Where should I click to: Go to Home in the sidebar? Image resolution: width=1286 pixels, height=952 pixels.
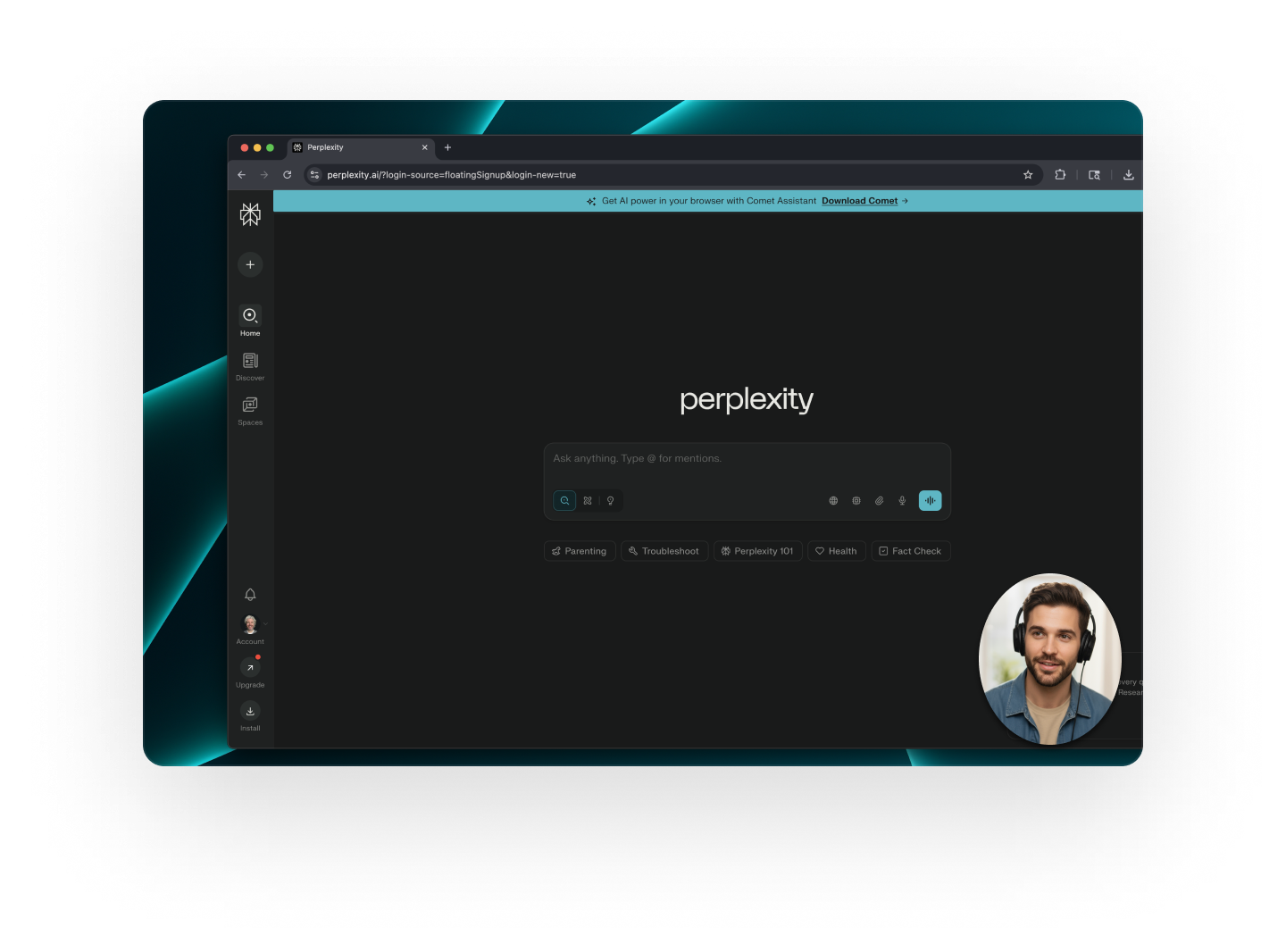pyautogui.click(x=250, y=321)
